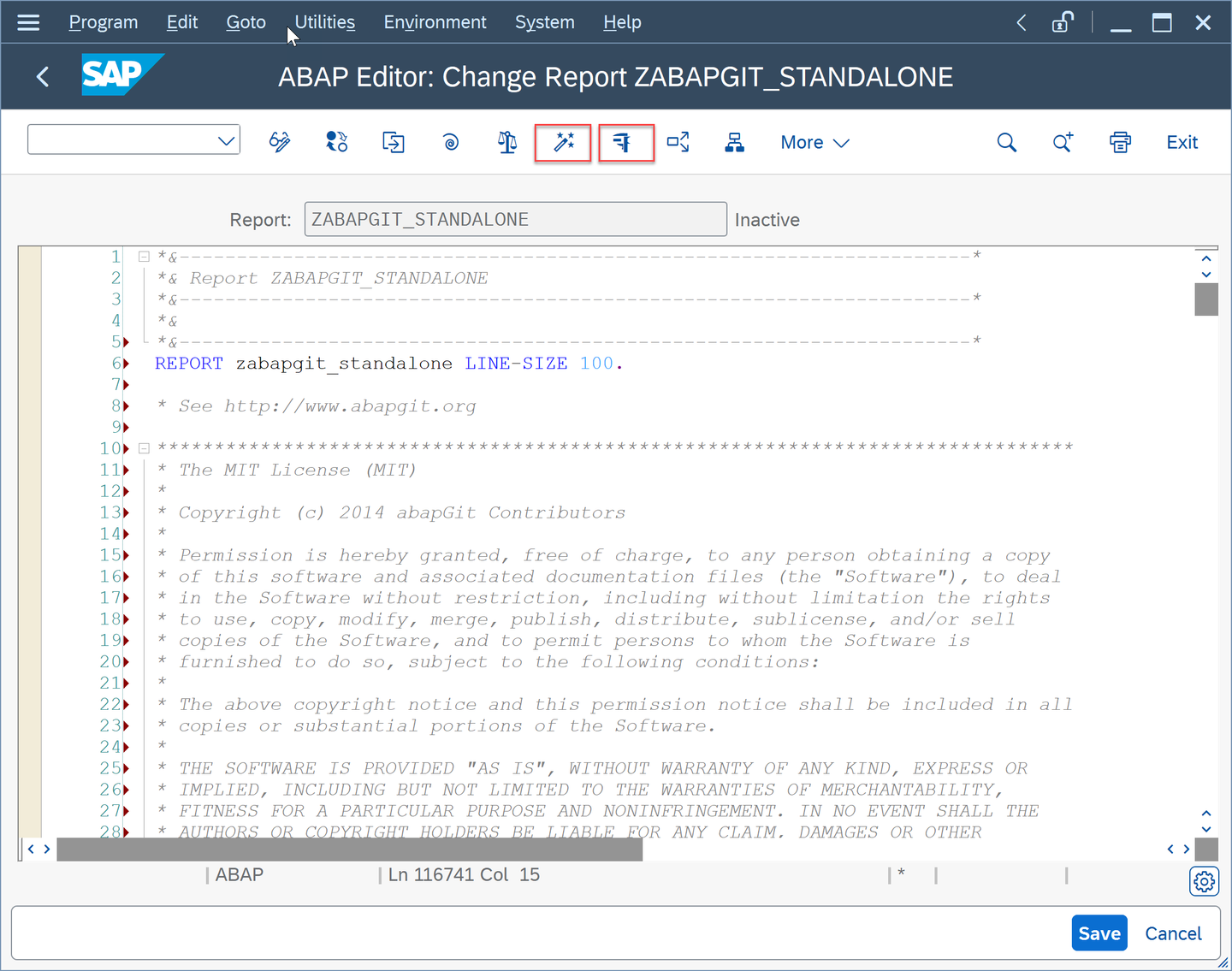Open the System menu
Screen dimensions: 1232x971
tap(545, 22)
